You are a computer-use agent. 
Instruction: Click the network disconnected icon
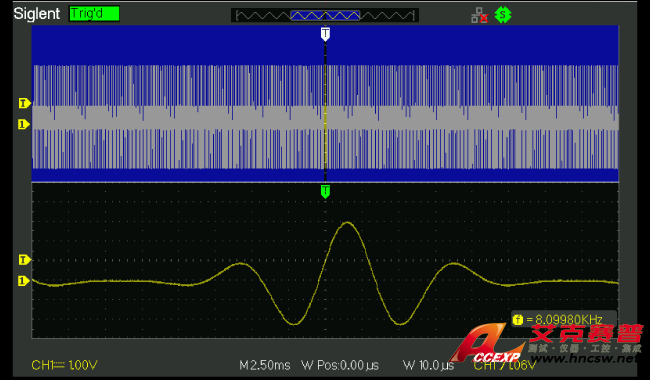(479, 15)
